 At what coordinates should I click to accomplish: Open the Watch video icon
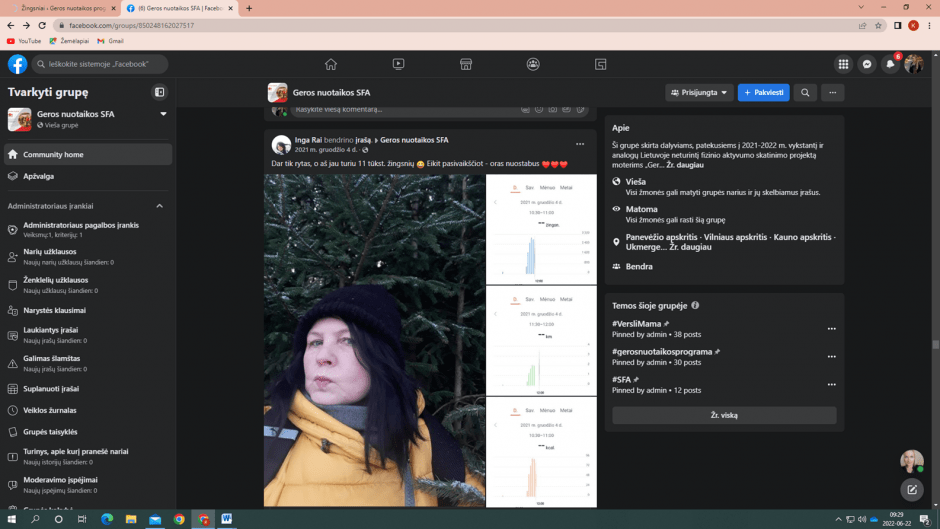point(398,64)
